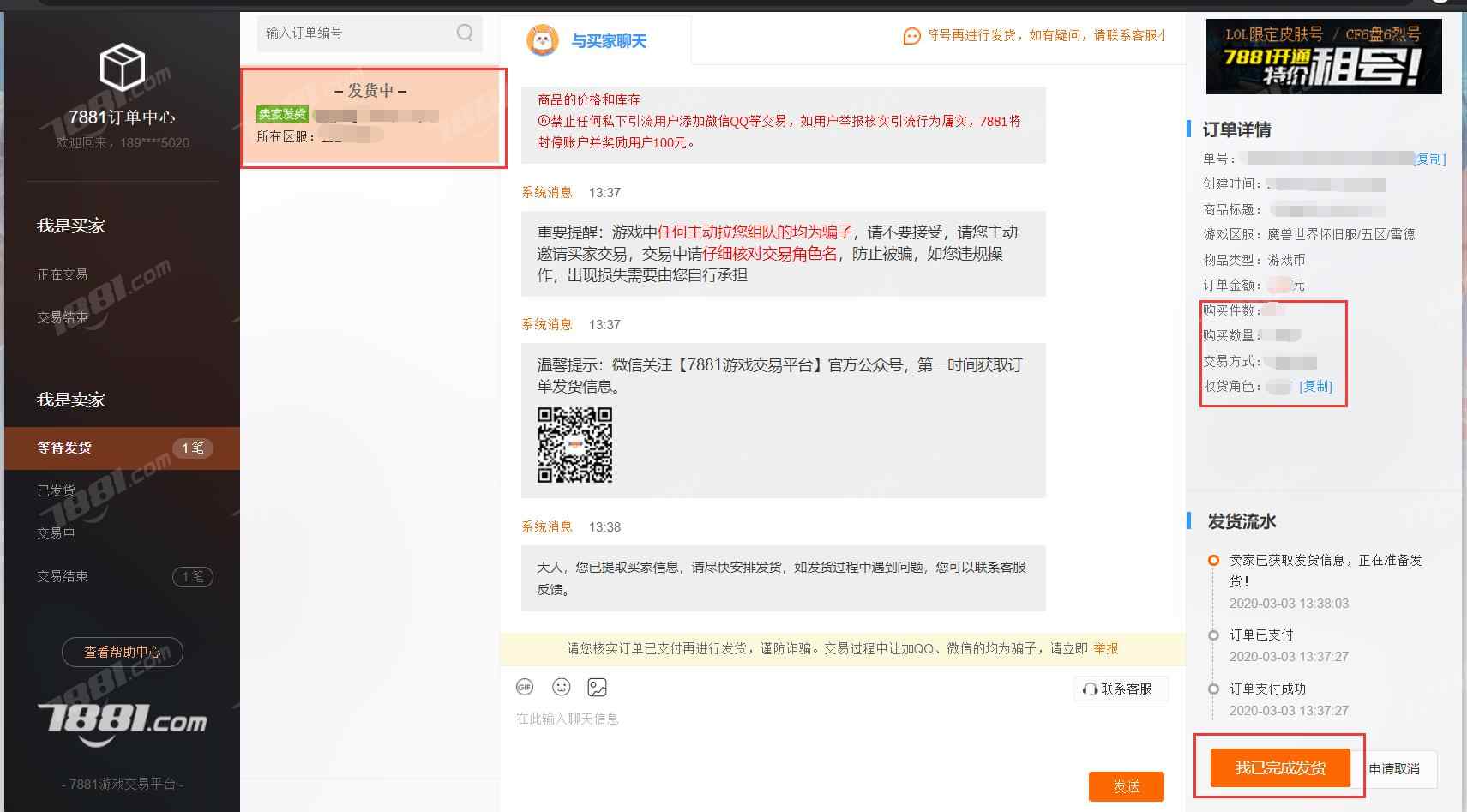Click the 仔细核对交易角色名 red text
The image size is (1467, 812).
[770, 254]
